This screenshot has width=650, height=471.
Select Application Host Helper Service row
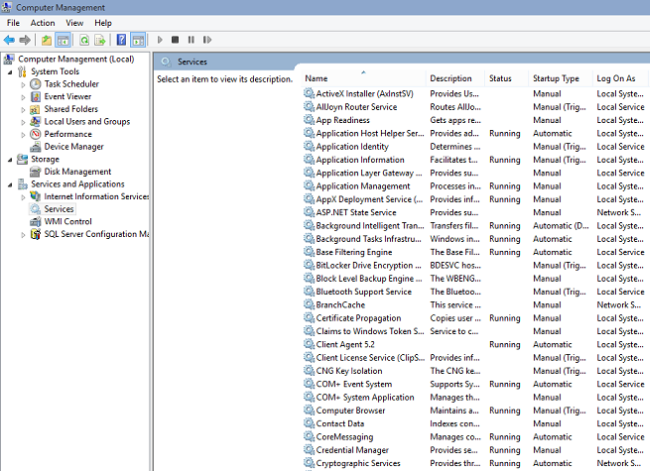(474, 133)
